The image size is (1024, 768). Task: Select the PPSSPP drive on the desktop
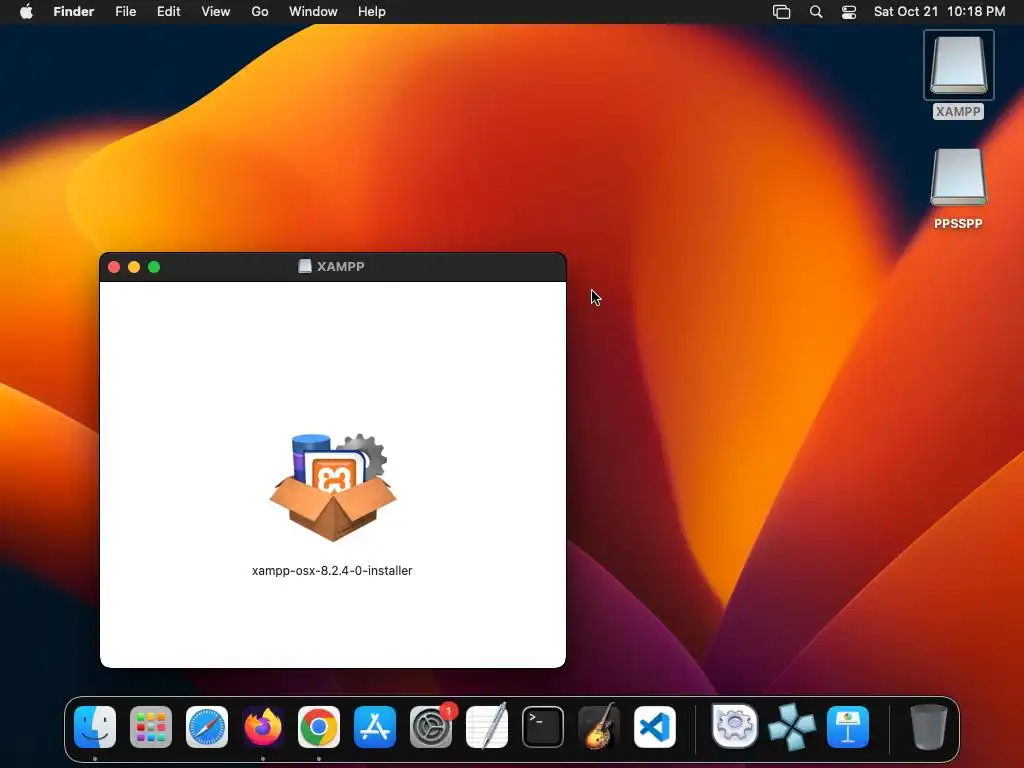point(958,177)
